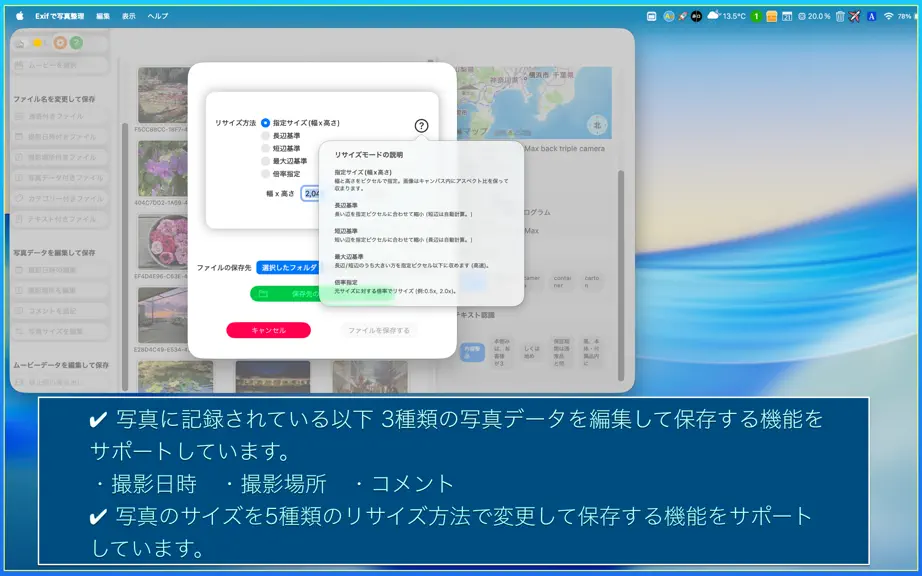
Task: Select the 404C7D02 purple flowers thumbnail
Action: tap(163, 169)
